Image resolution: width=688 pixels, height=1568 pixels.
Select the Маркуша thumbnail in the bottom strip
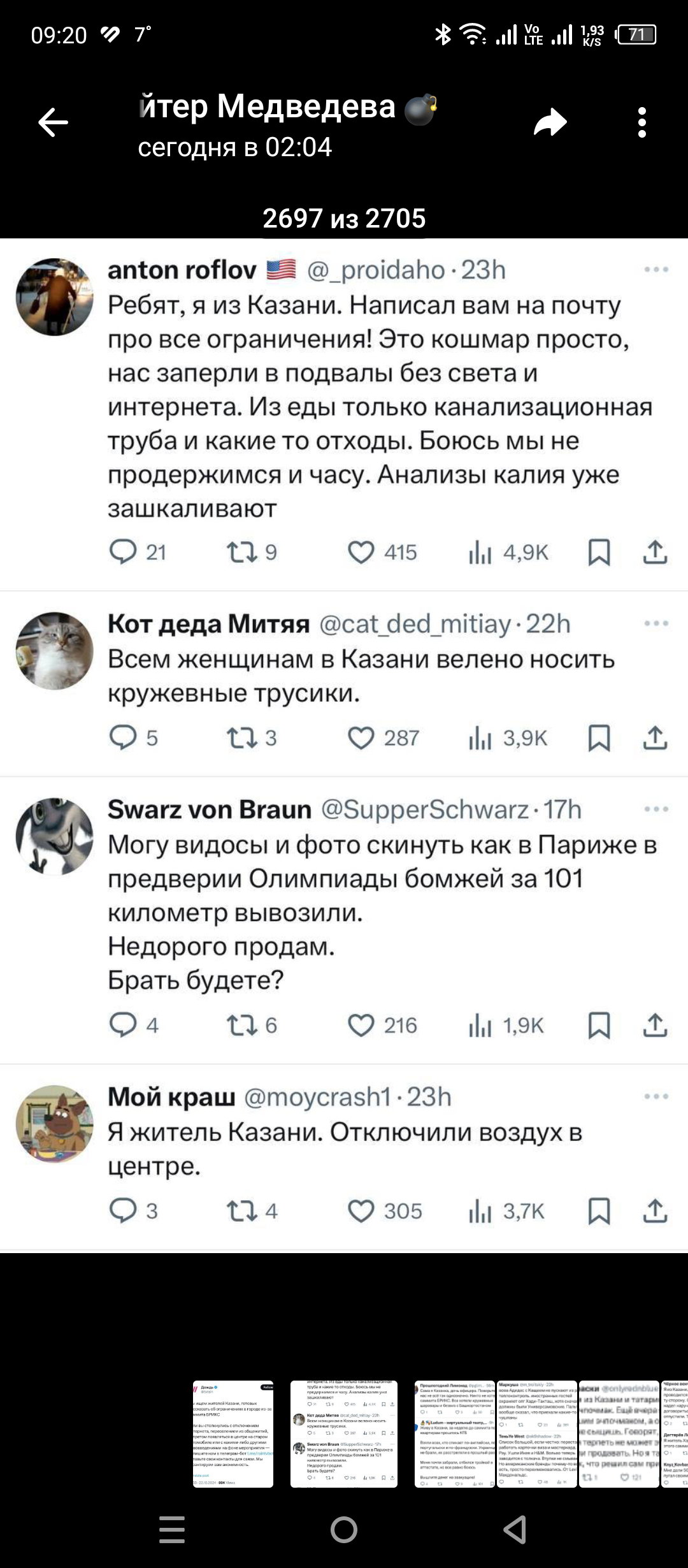coord(536,1434)
